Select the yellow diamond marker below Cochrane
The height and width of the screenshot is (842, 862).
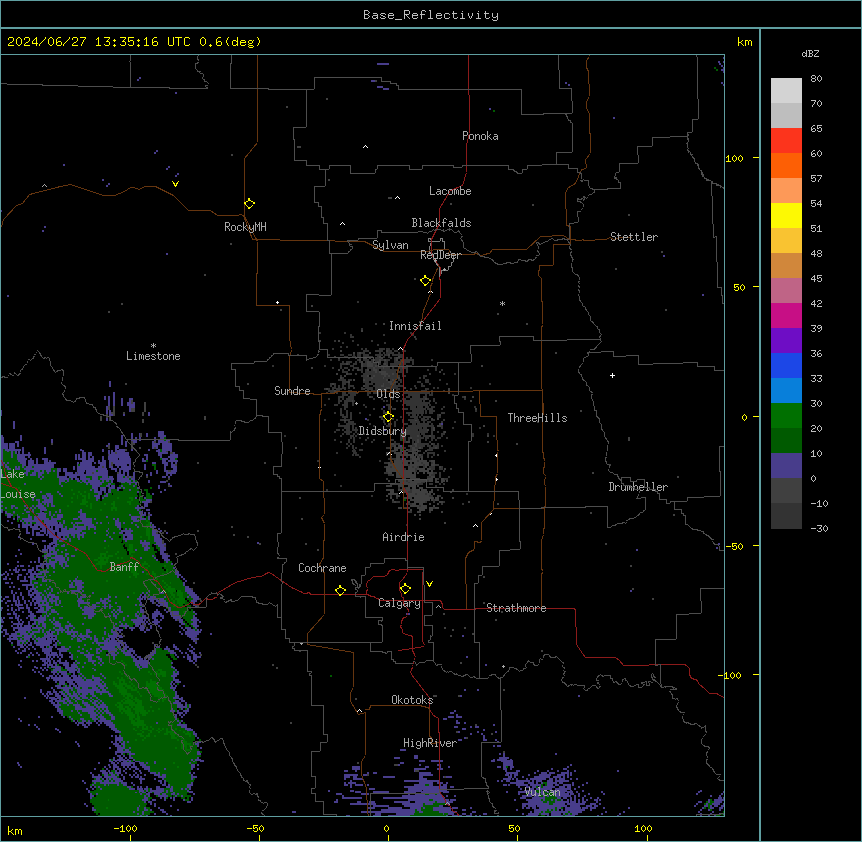(x=340, y=590)
